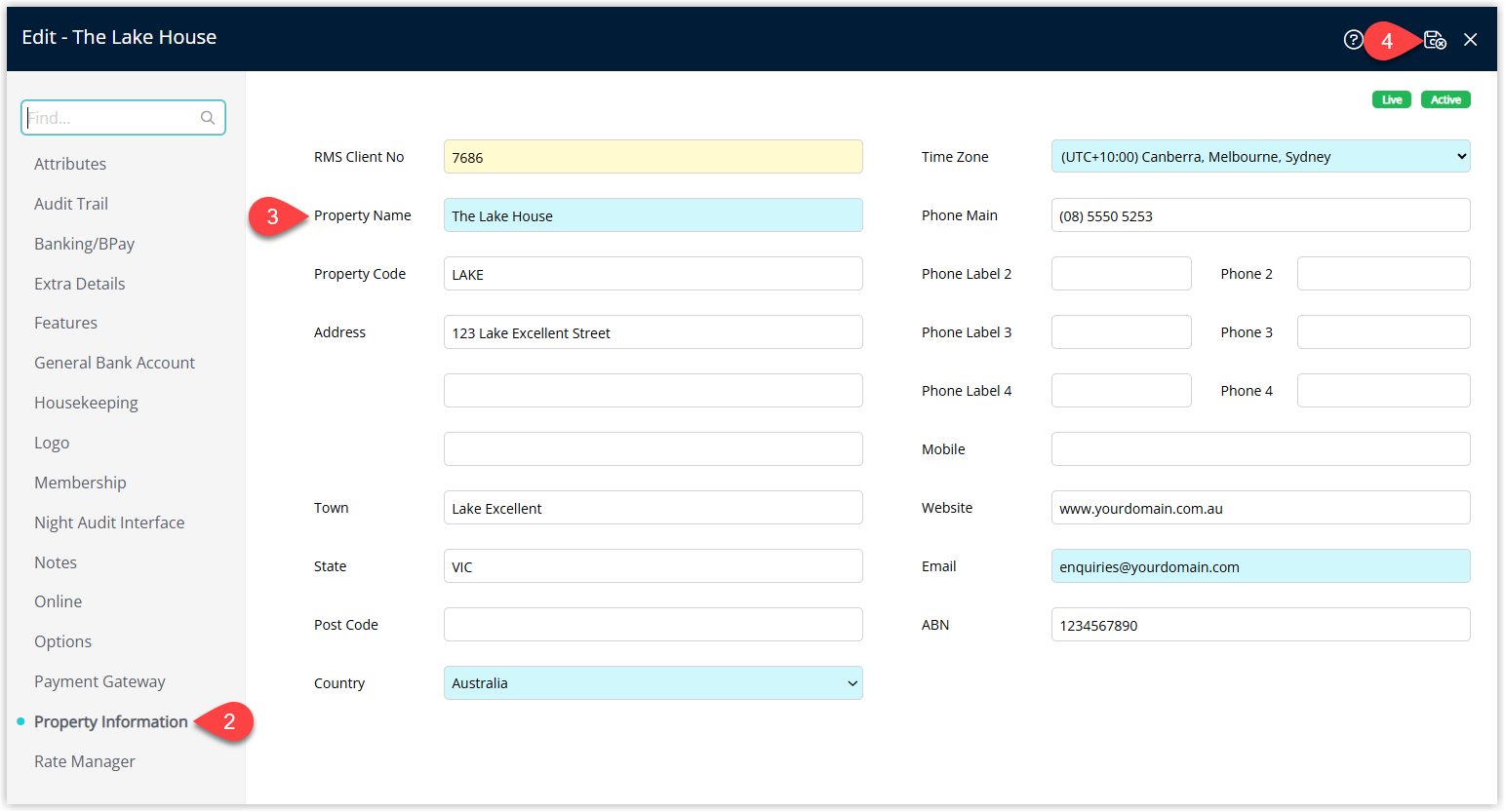Image resolution: width=1505 pixels, height=812 pixels.
Task: Open the Housekeeping section
Action: tap(86, 403)
